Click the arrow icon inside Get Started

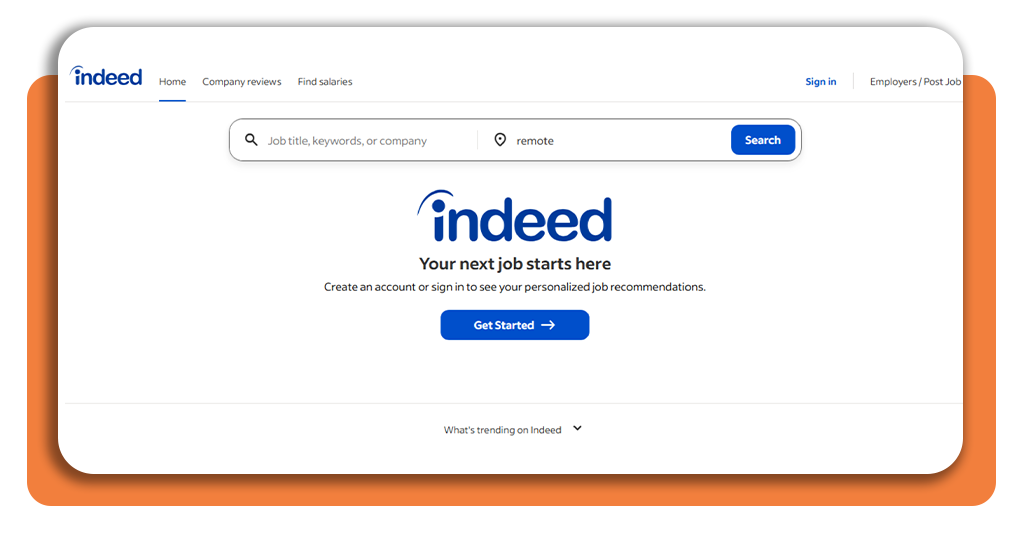pos(549,325)
